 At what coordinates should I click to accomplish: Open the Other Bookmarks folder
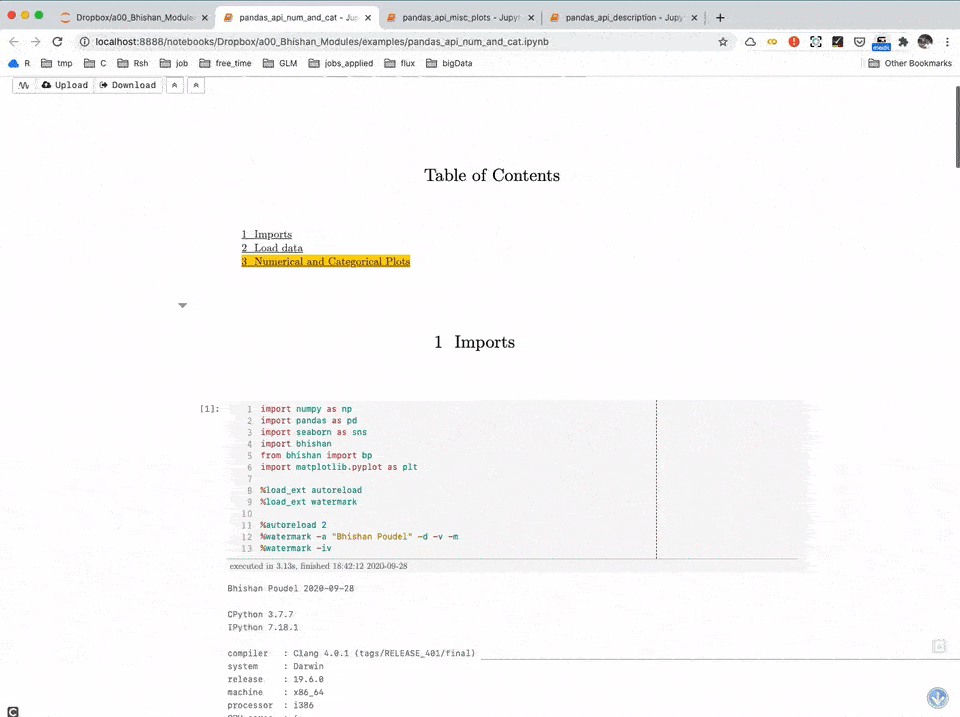910,63
